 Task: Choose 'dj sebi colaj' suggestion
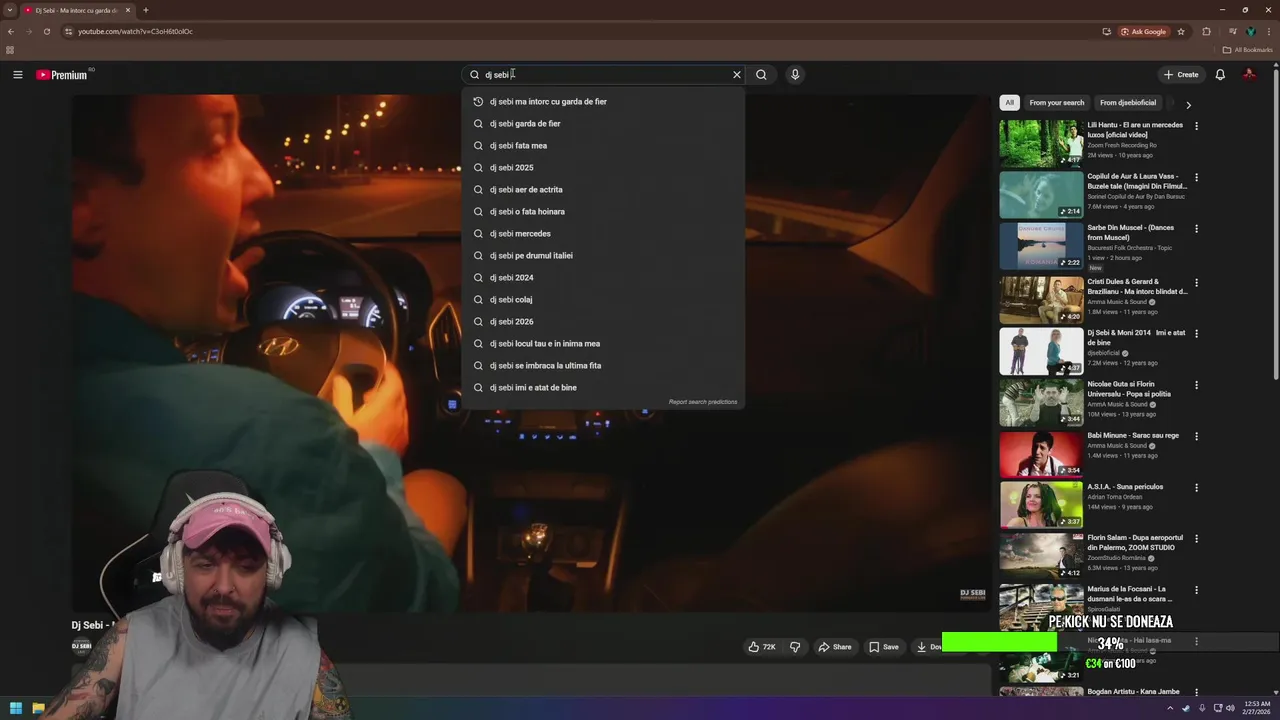pos(603,299)
